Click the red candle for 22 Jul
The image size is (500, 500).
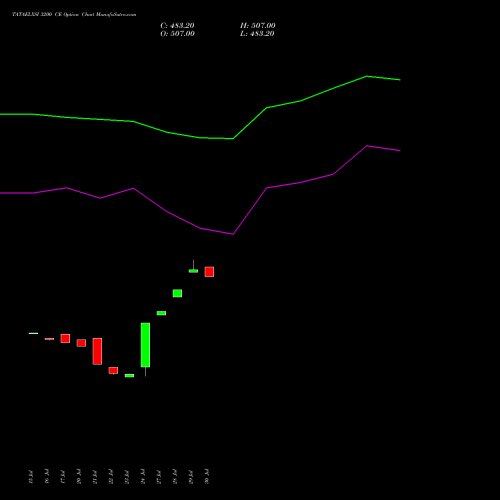coord(113,370)
